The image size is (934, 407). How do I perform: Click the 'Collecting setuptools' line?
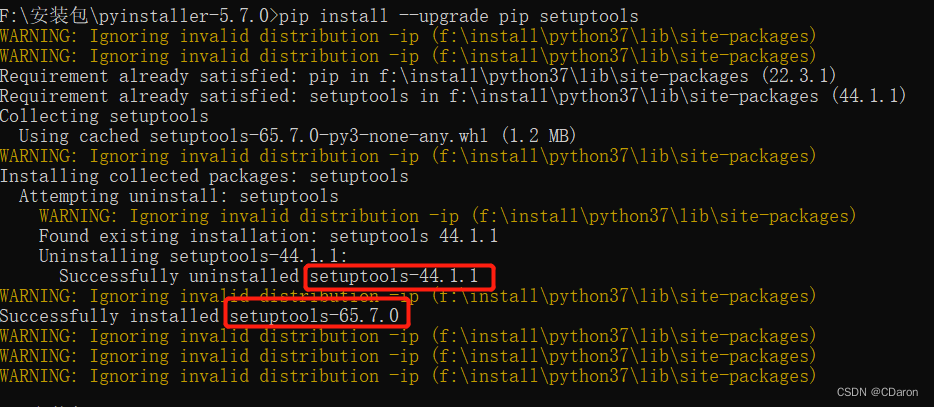click(x=104, y=116)
